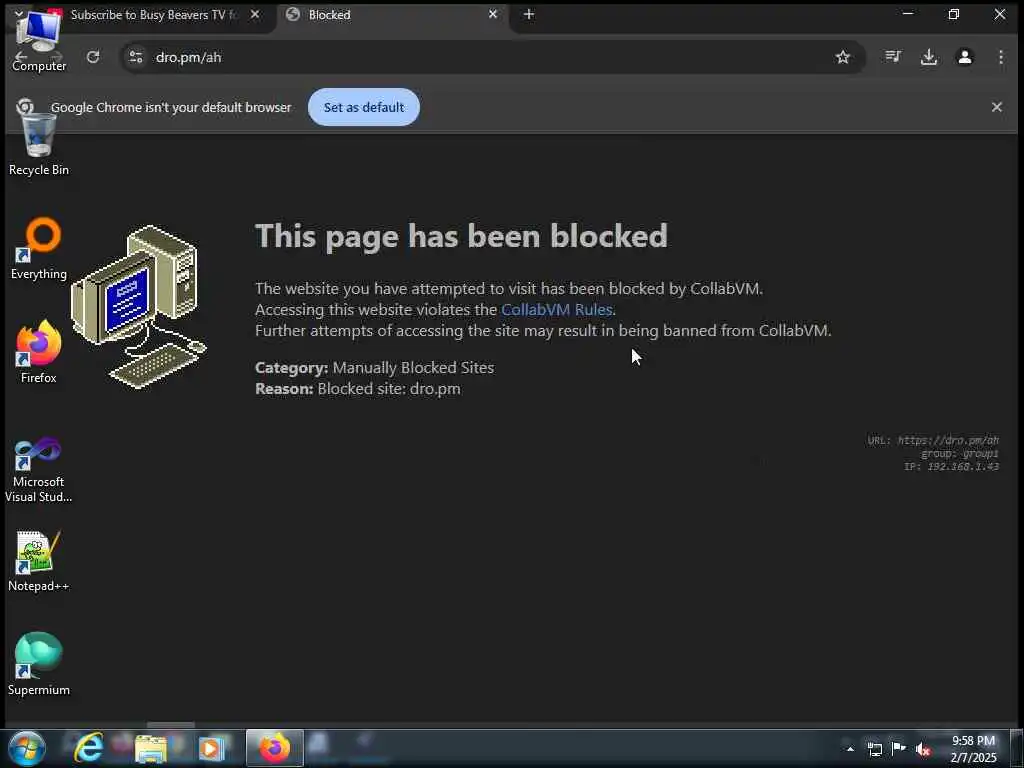Reload the dro.pm/ah page
Image resolution: width=1024 pixels, height=768 pixels.
tap(93, 57)
